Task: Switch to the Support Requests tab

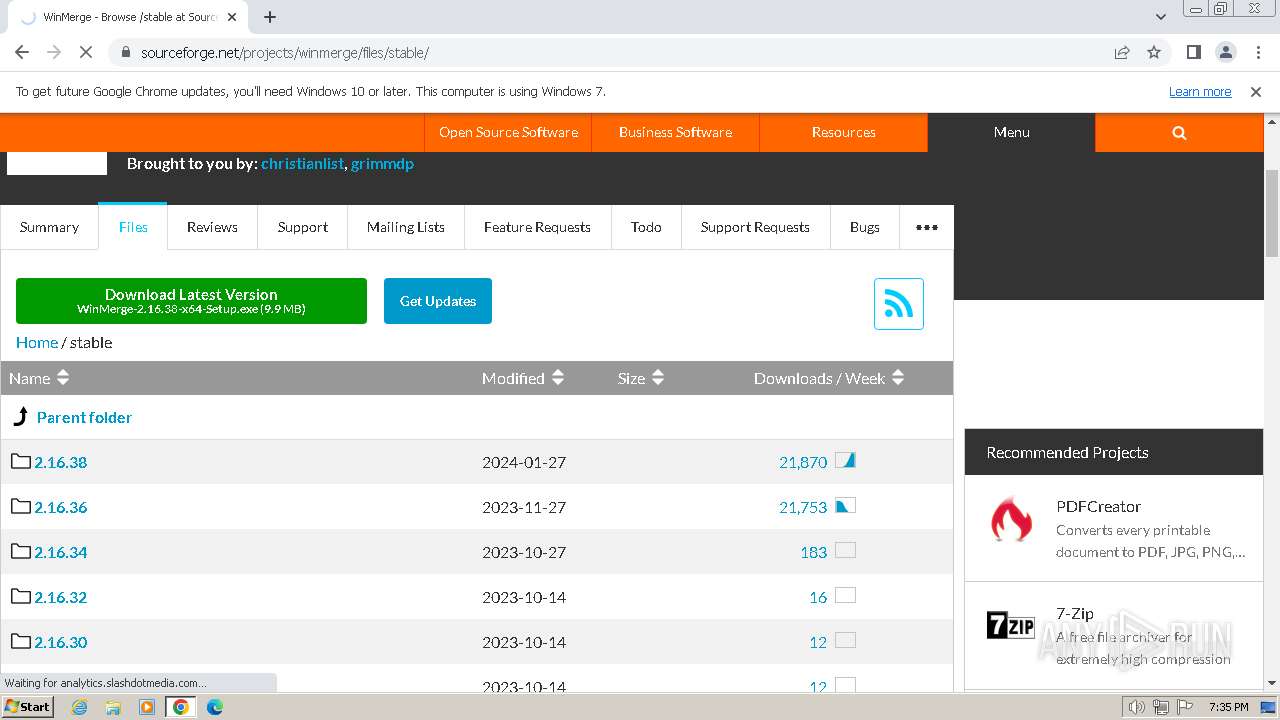Action: [755, 227]
